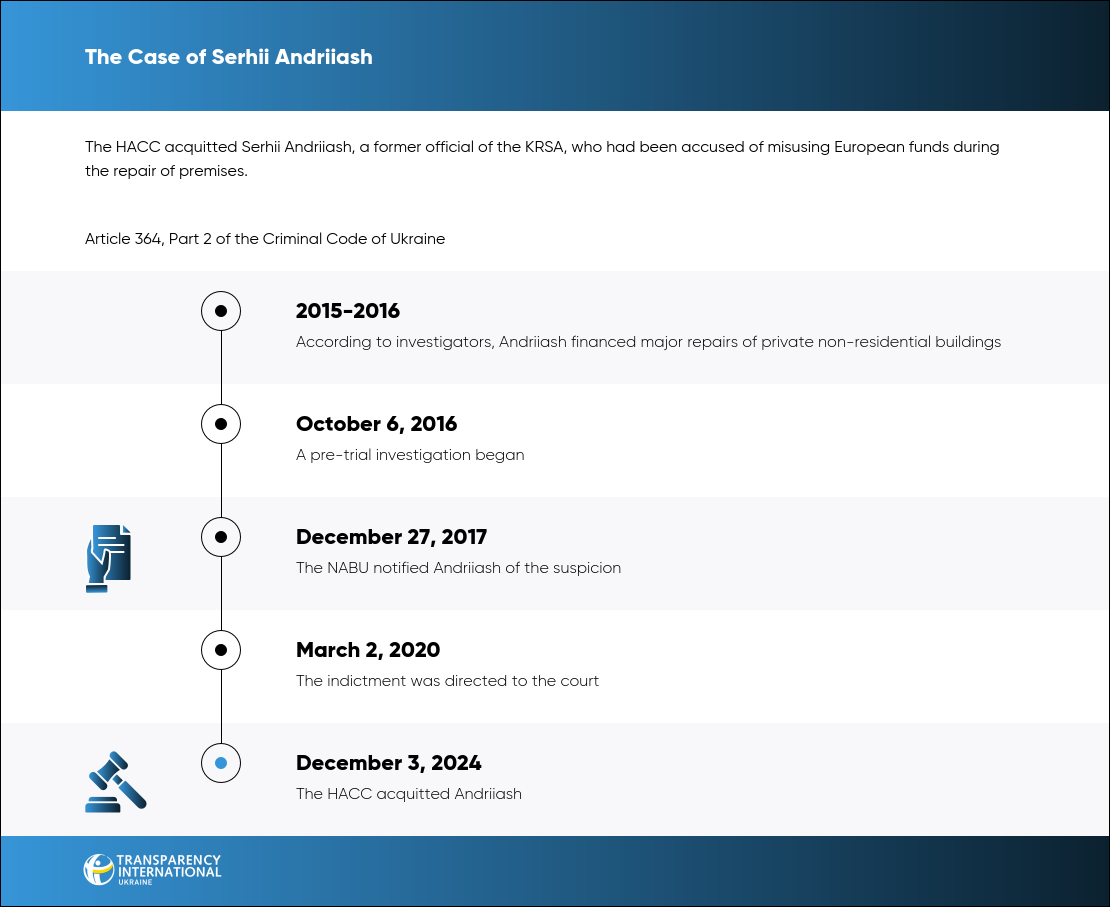
Task: Click 'The indictment was directed to the court'
Action: [447, 680]
